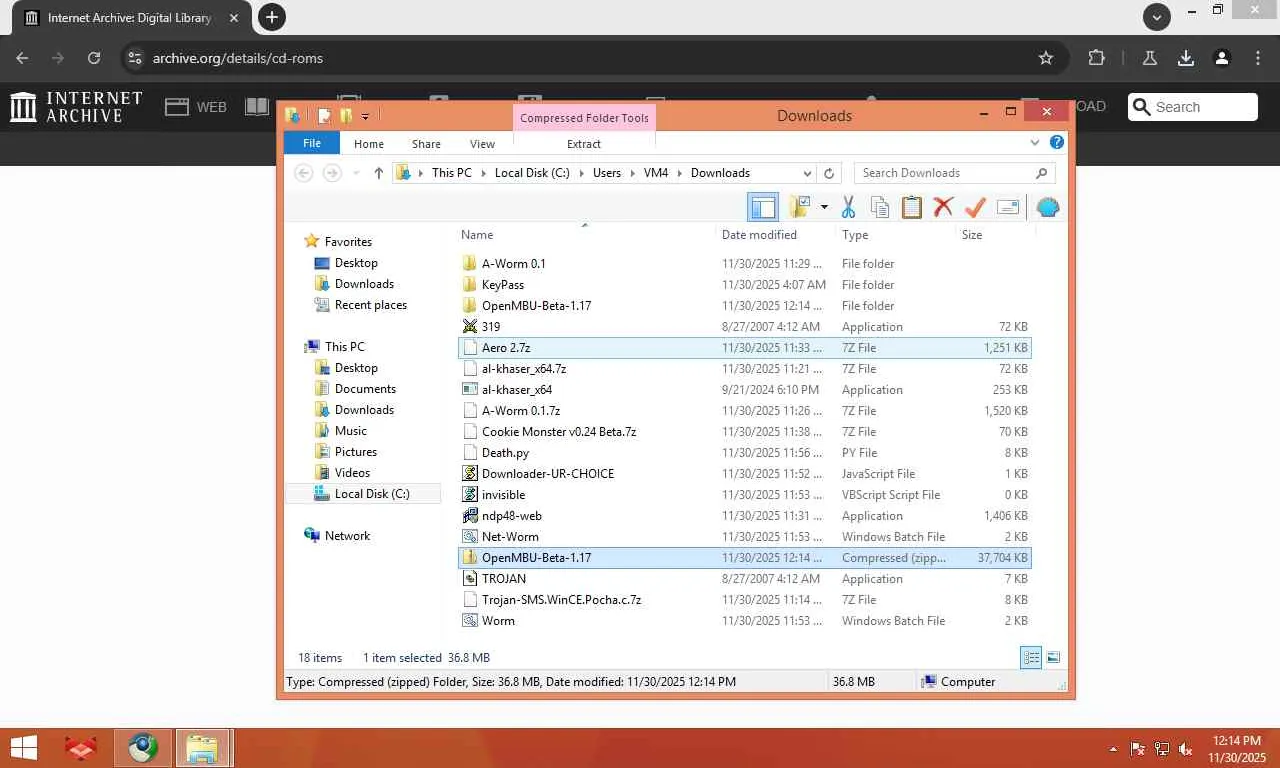Screen dimensions: 1280x768
Task: Click the orange checkmark toolbar icon
Action: (975, 207)
